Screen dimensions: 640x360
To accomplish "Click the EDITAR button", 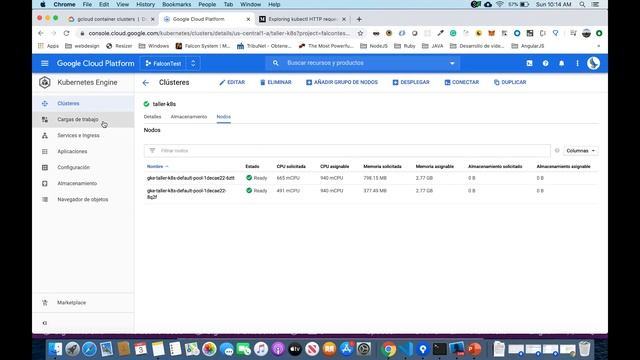I will [x=232, y=82].
